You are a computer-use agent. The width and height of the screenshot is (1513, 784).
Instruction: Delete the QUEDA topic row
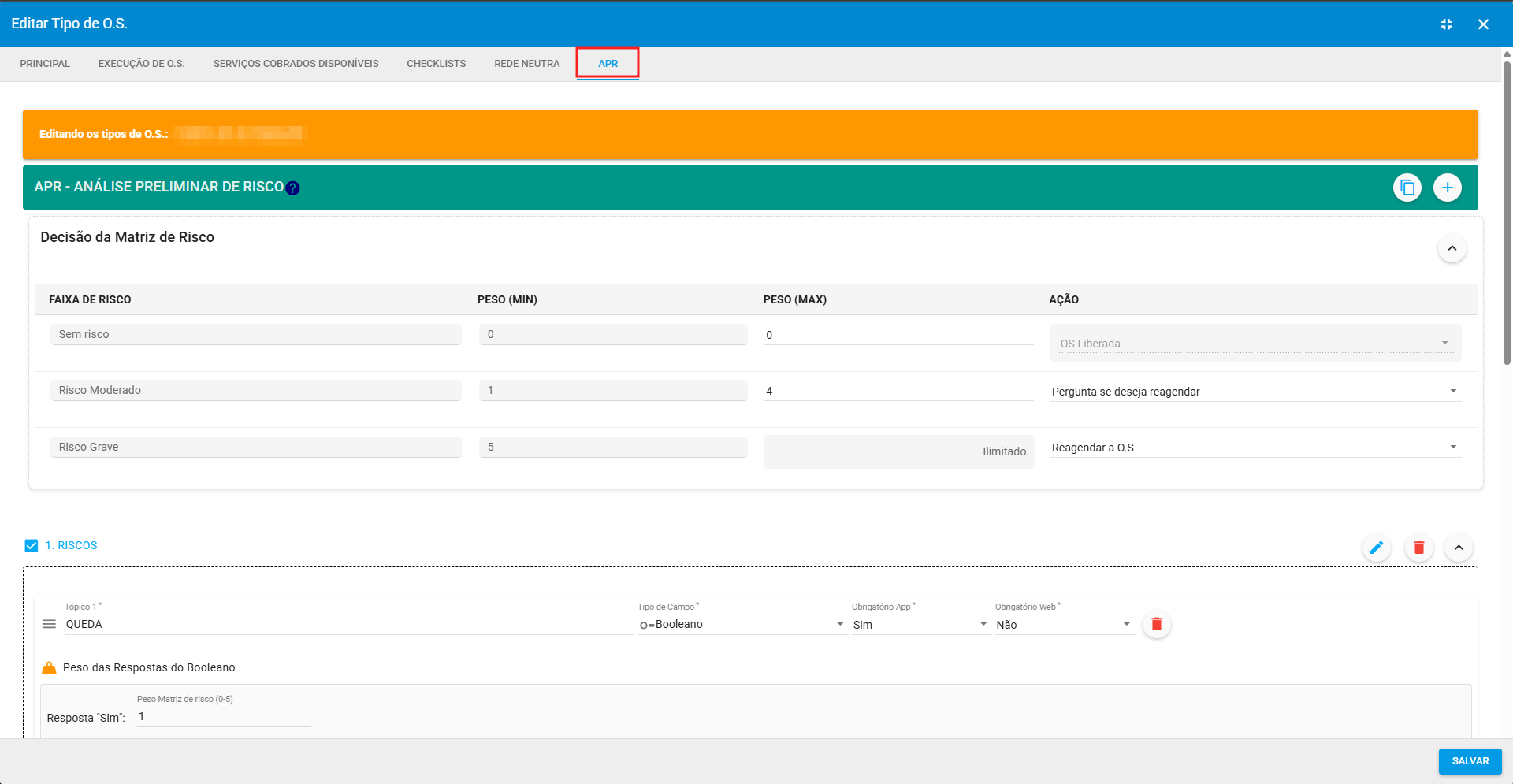click(x=1156, y=624)
